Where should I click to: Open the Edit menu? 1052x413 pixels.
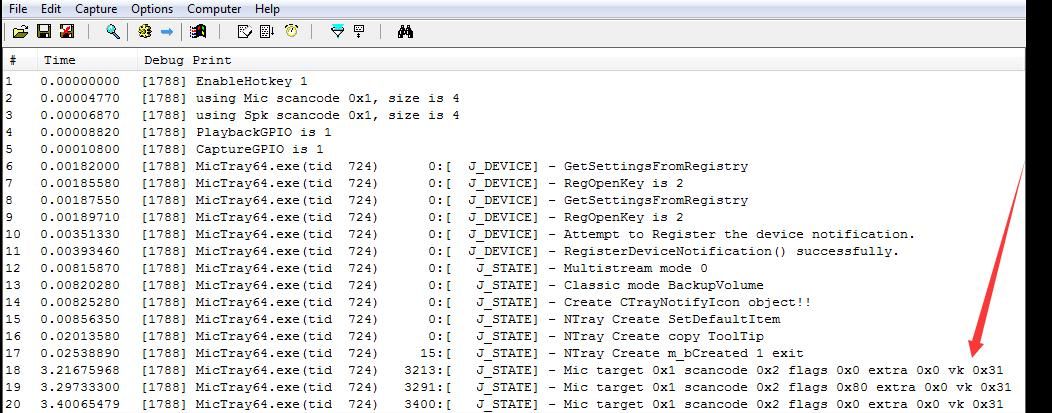coord(50,9)
